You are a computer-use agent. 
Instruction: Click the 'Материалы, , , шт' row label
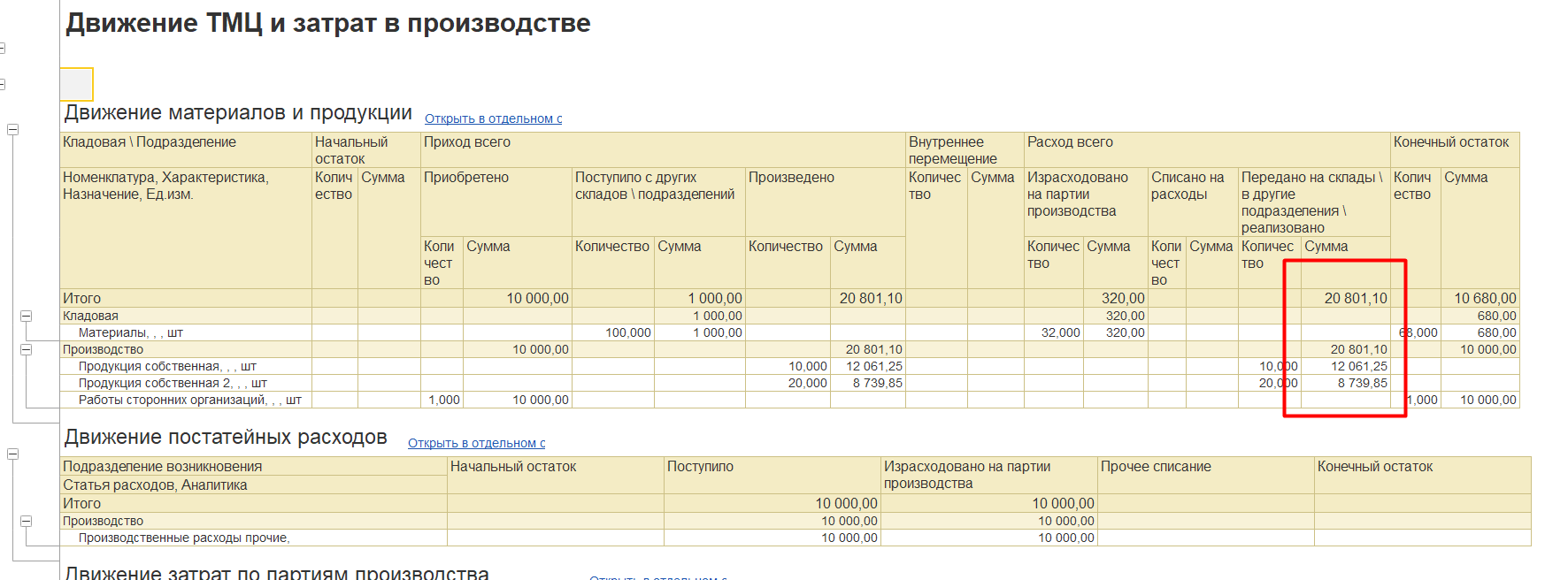click(x=131, y=332)
